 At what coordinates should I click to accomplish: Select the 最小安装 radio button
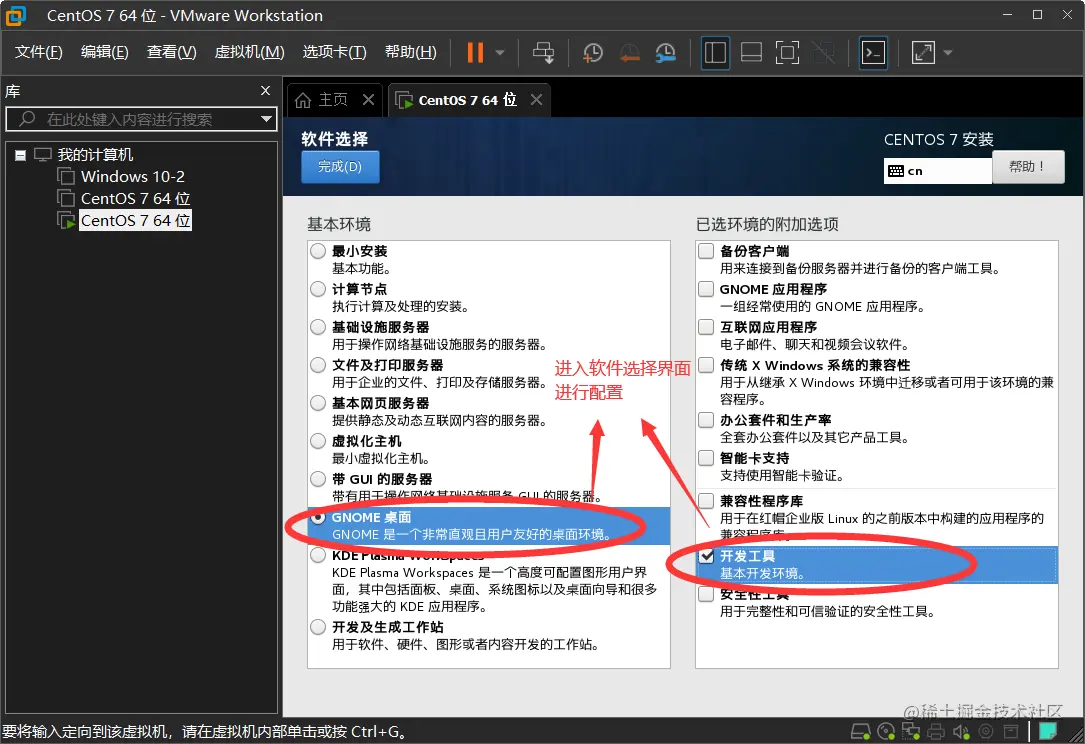click(x=318, y=251)
